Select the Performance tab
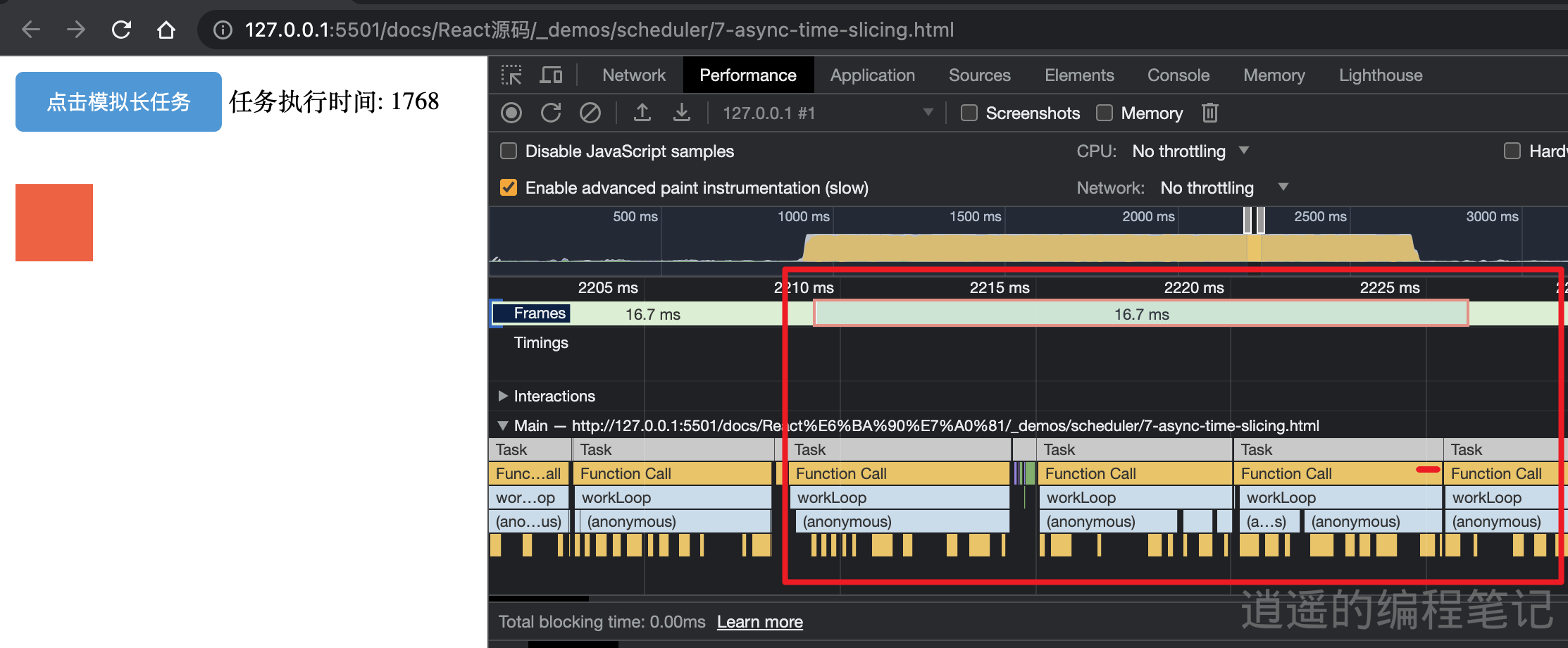 [x=748, y=75]
